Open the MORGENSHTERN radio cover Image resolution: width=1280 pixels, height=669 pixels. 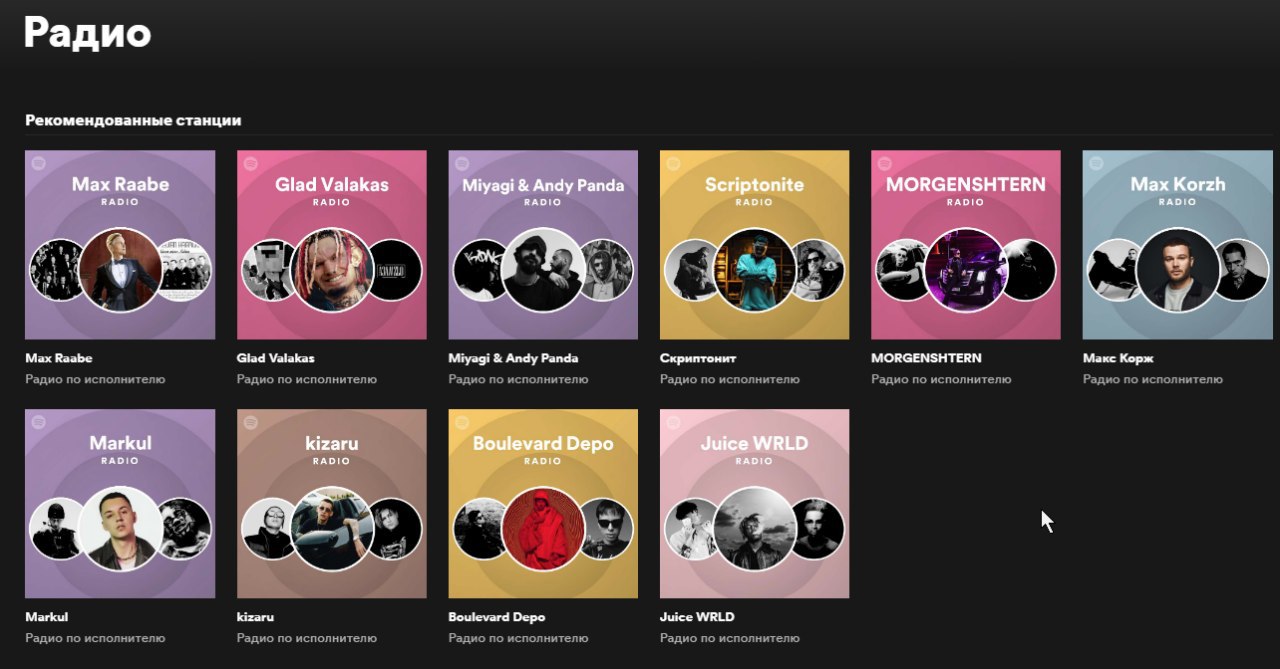coord(966,245)
